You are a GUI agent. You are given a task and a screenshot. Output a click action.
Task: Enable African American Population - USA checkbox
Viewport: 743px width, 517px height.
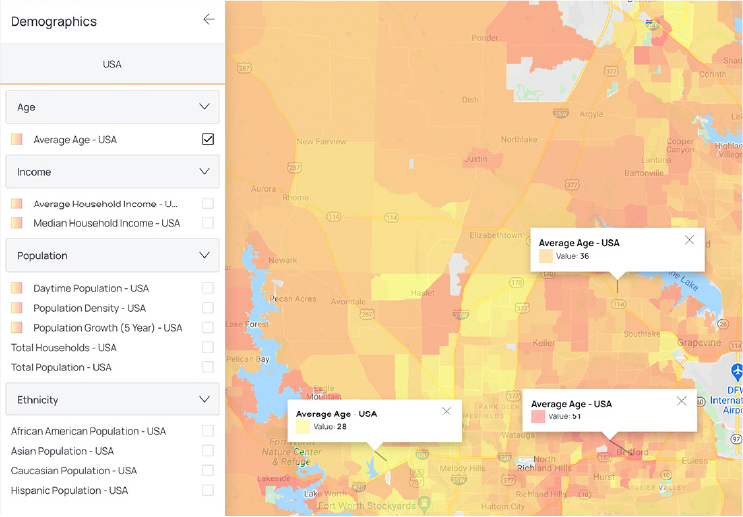(x=208, y=431)
